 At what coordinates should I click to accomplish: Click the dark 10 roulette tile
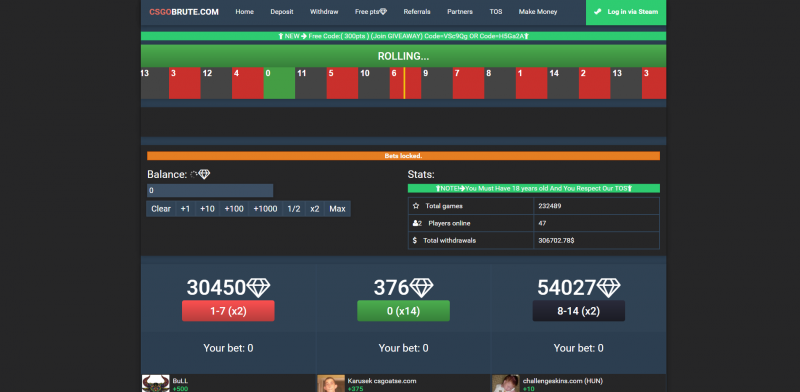coord(373,83)
